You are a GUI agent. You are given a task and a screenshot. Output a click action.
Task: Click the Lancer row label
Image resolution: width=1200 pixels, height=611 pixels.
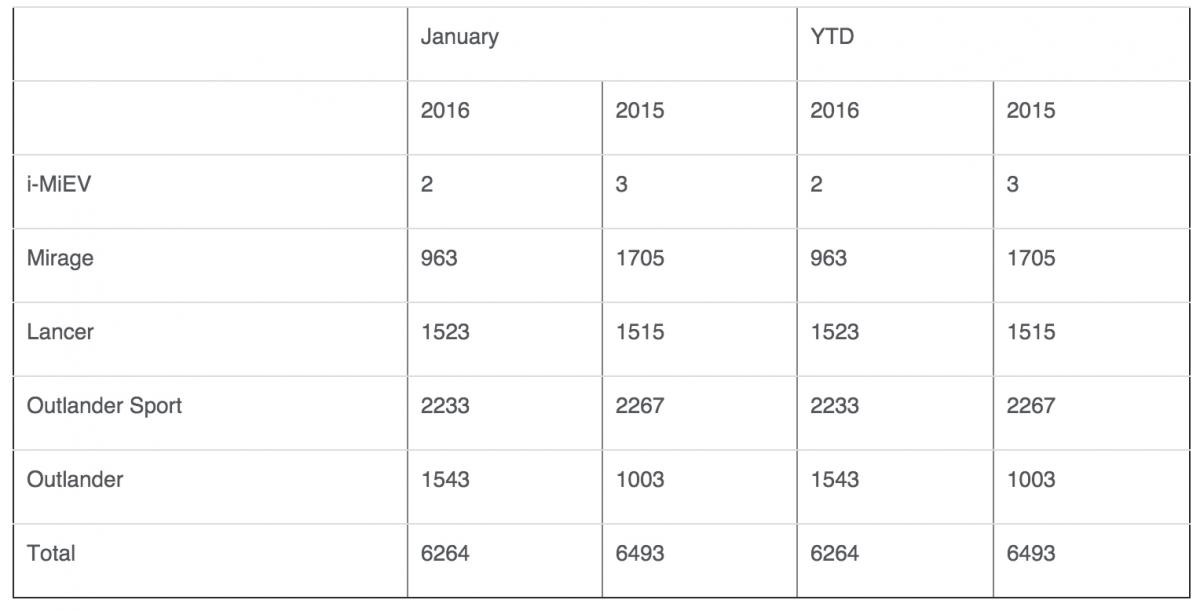click(x=60, y=332)
